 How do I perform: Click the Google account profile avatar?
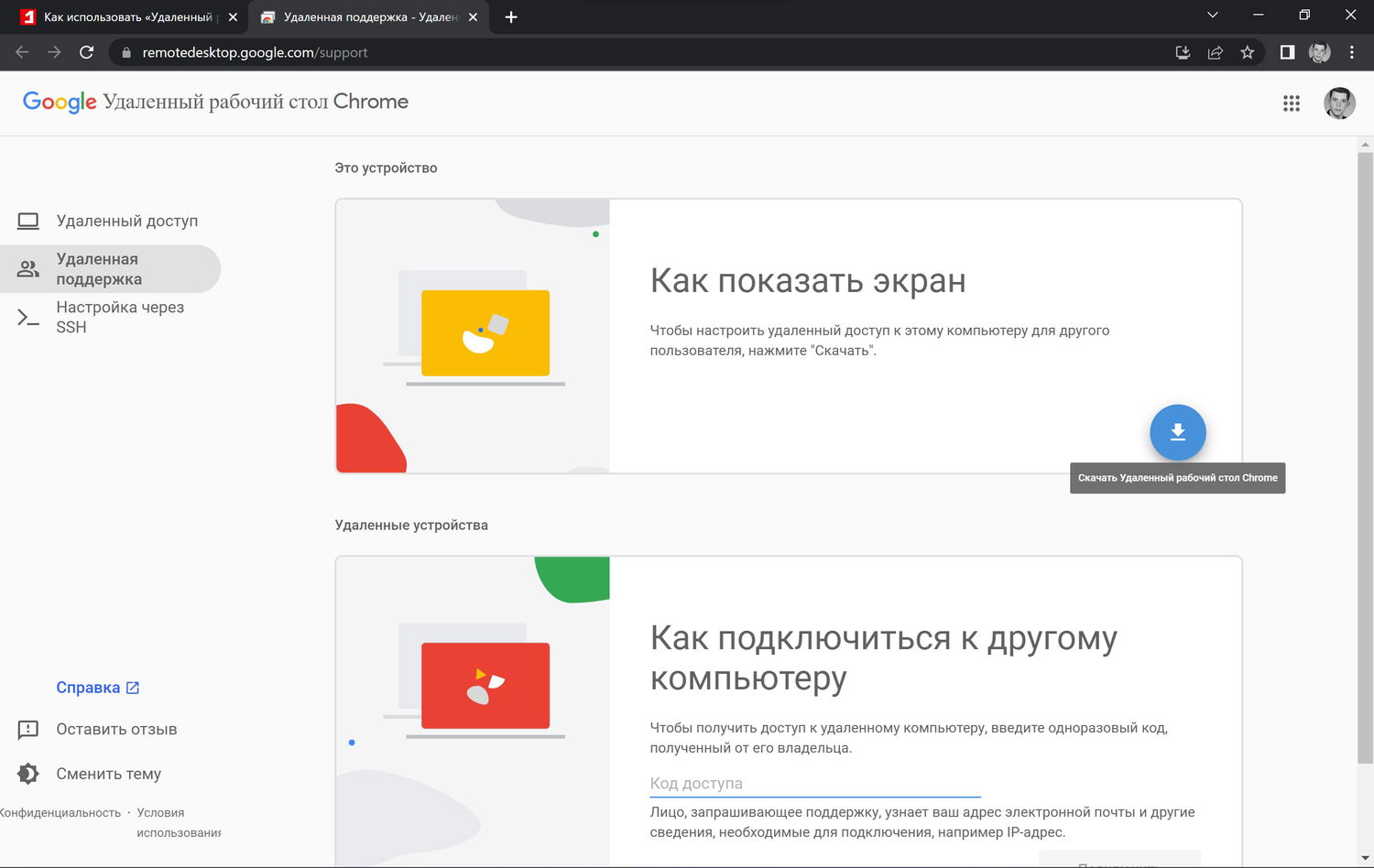tap(1339, 103)
